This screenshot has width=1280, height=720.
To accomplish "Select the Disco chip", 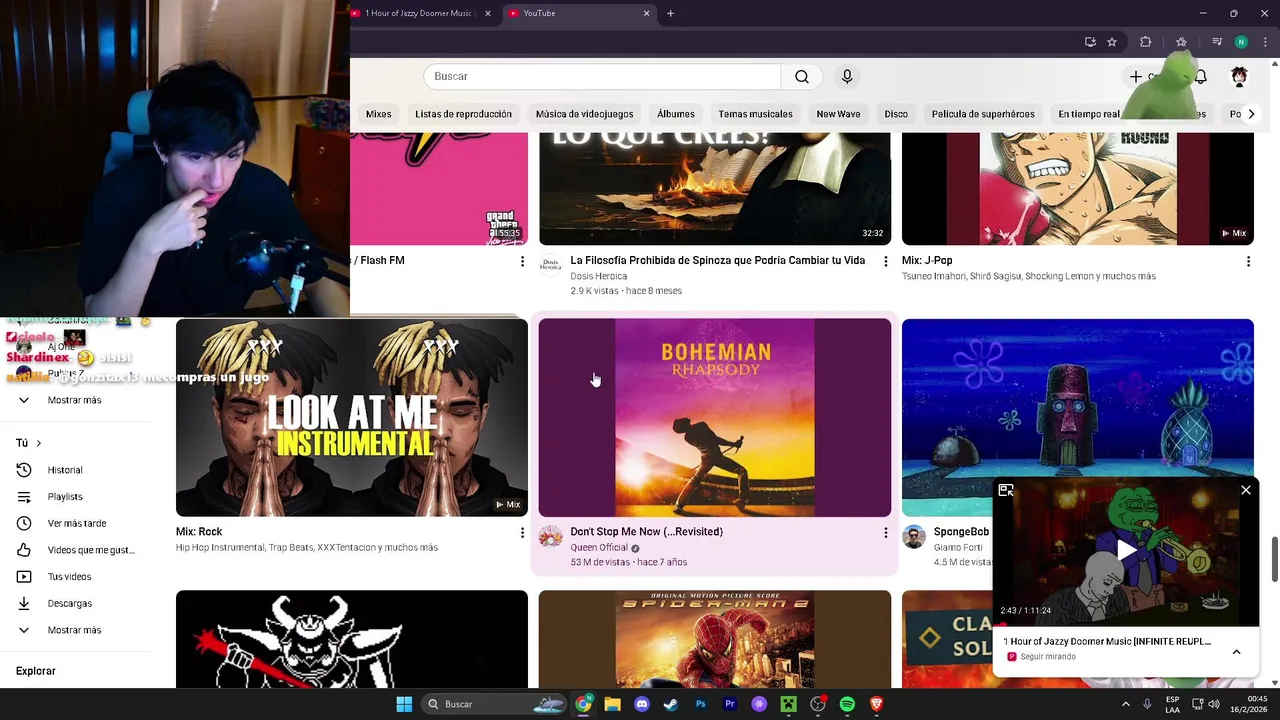I will click(x=896, y=114).
